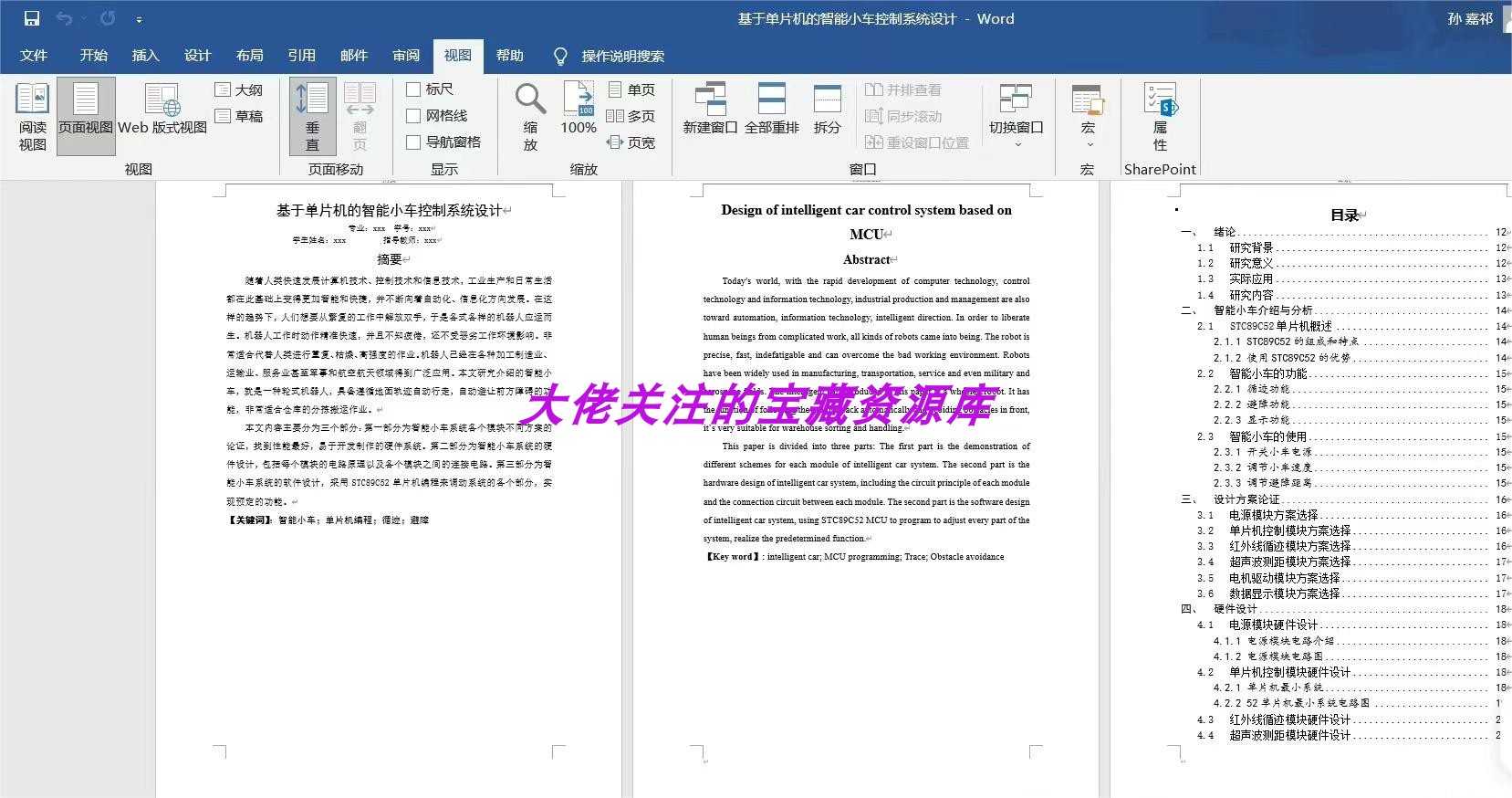This screenshot has width=1512, height=798.
Task: Click the Abstract heading on the English page
Action: point(865,259)
